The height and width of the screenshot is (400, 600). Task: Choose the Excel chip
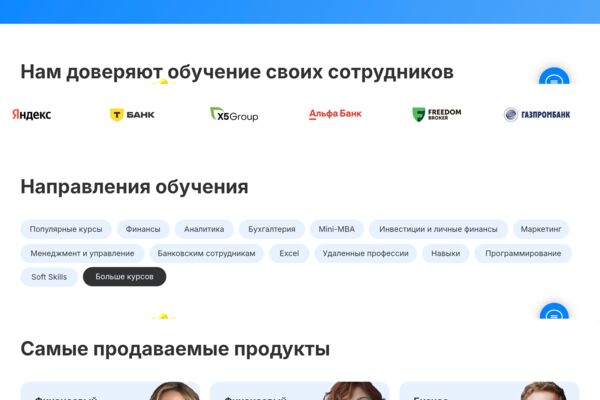coord(289,253)
